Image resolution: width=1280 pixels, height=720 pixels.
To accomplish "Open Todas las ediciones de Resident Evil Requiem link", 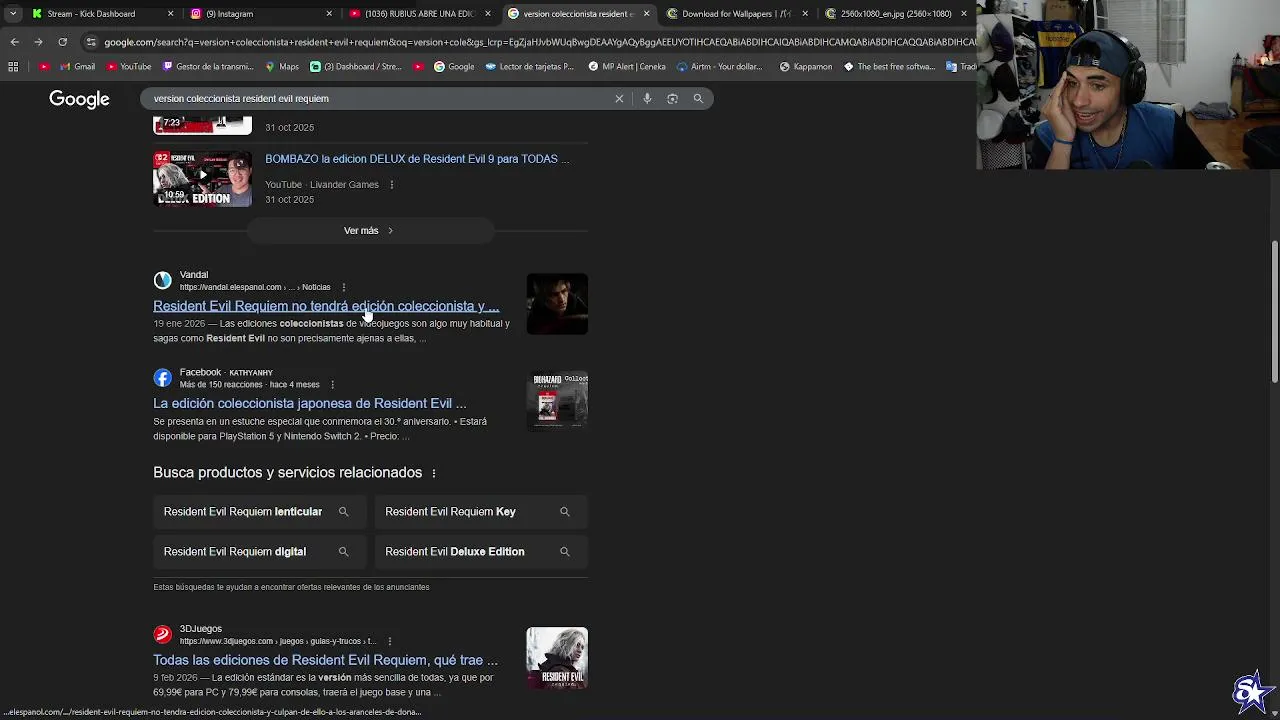I will point(325,660).
